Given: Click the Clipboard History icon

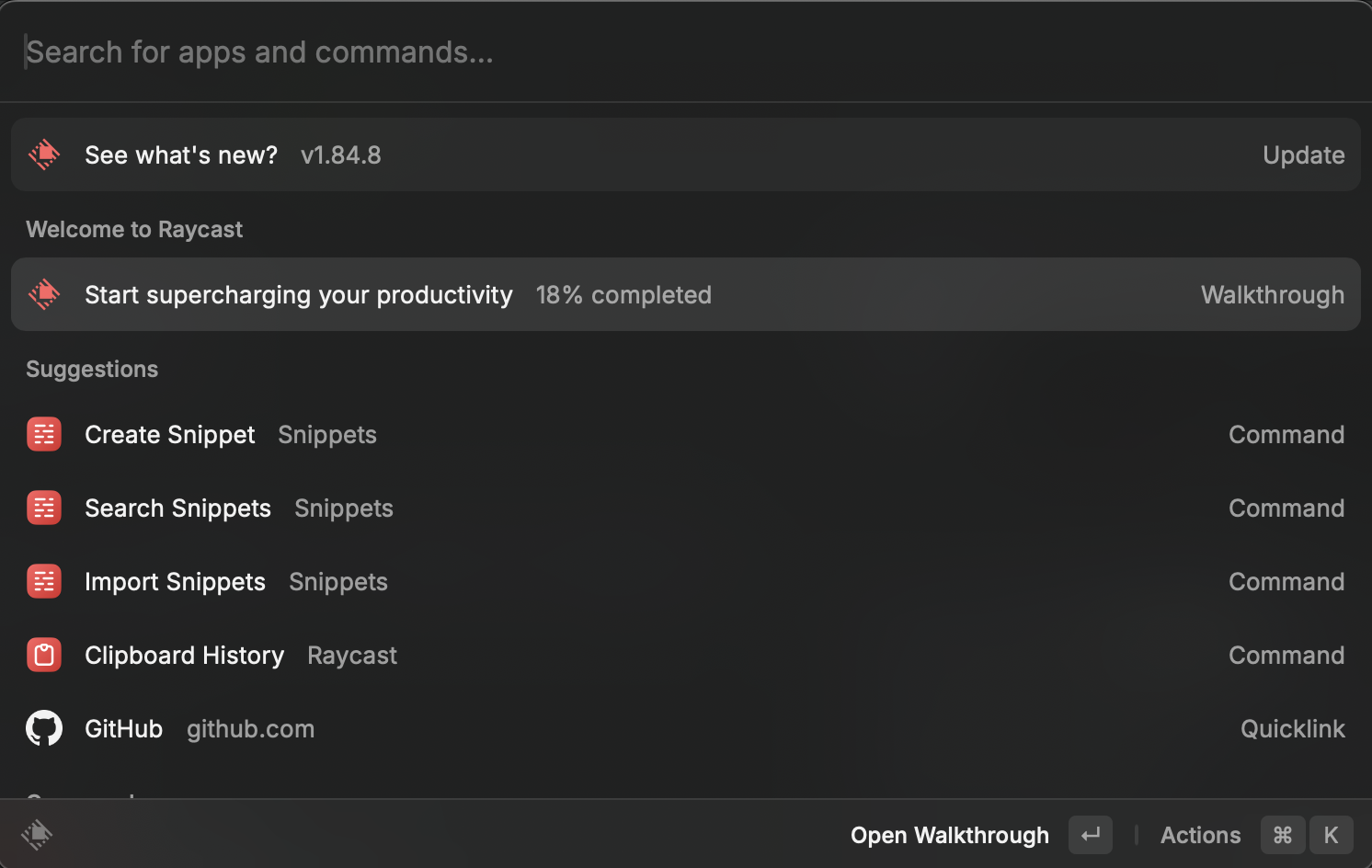Looking at the screenshot, I should [x=44, y=655].
